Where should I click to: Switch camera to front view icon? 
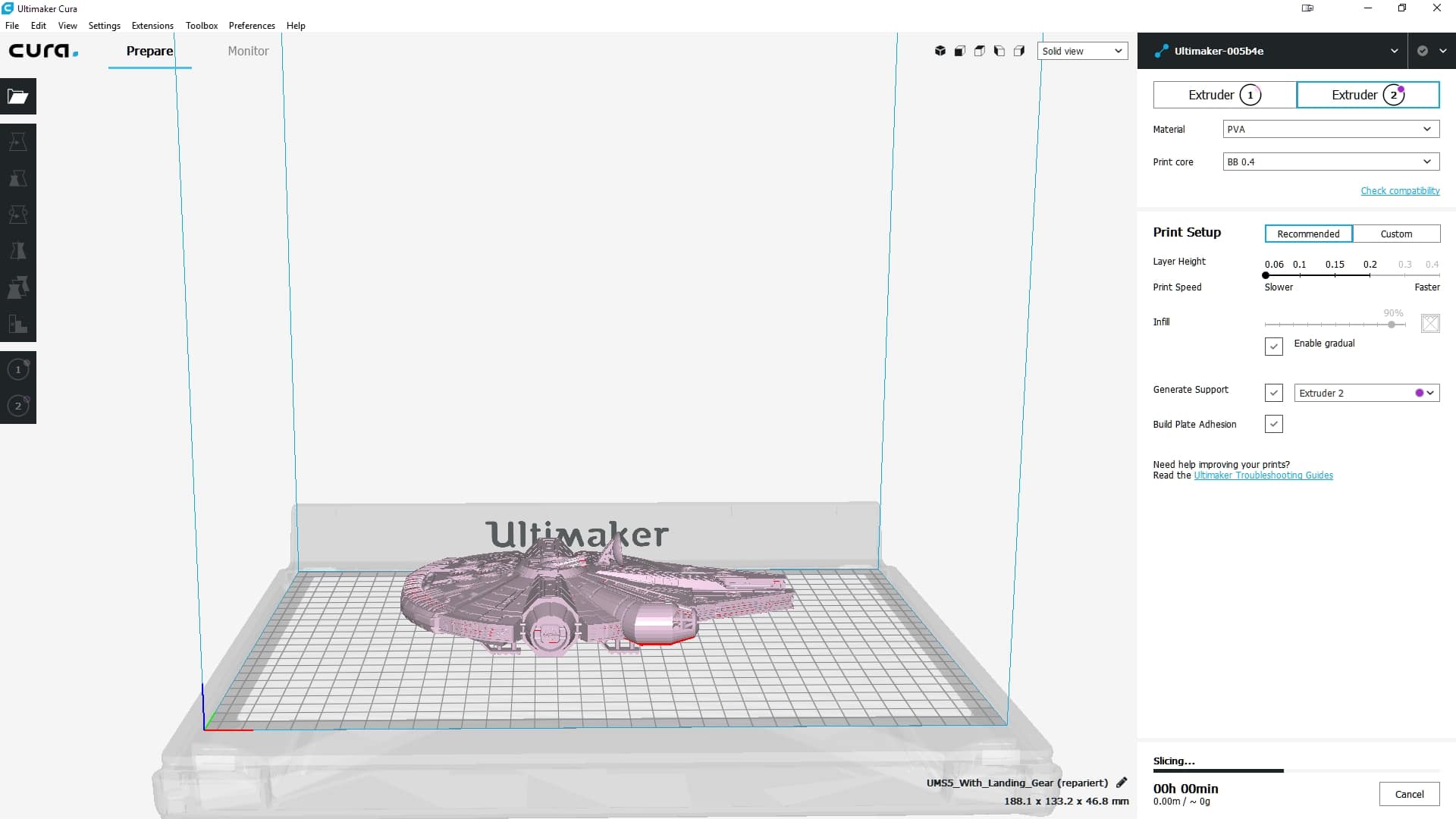[x=960, y=51]
